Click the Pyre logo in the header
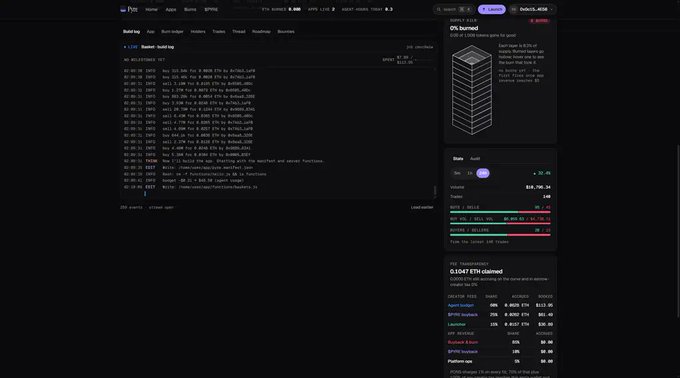Screen dimensions: 680x378 [129, 9]
